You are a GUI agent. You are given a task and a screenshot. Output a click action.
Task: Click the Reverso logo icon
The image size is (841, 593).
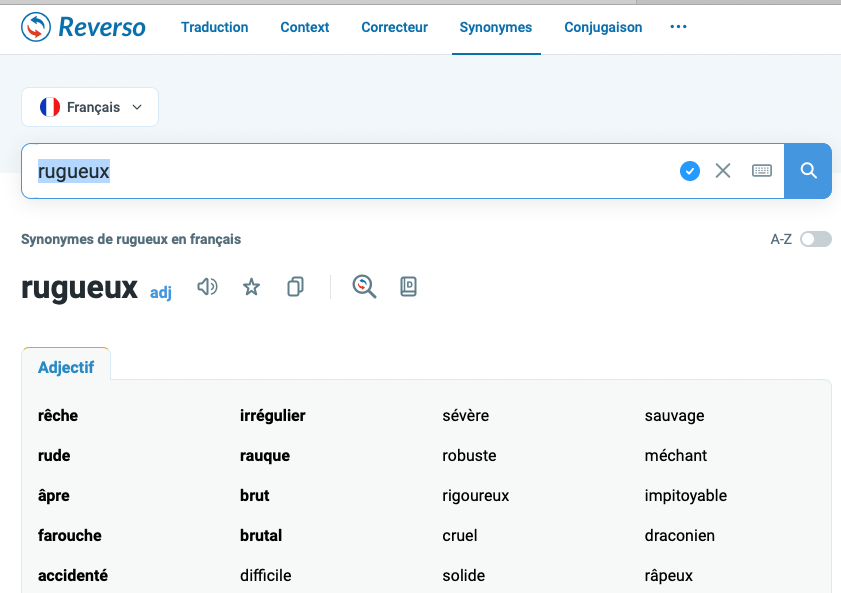click(36, 27)
